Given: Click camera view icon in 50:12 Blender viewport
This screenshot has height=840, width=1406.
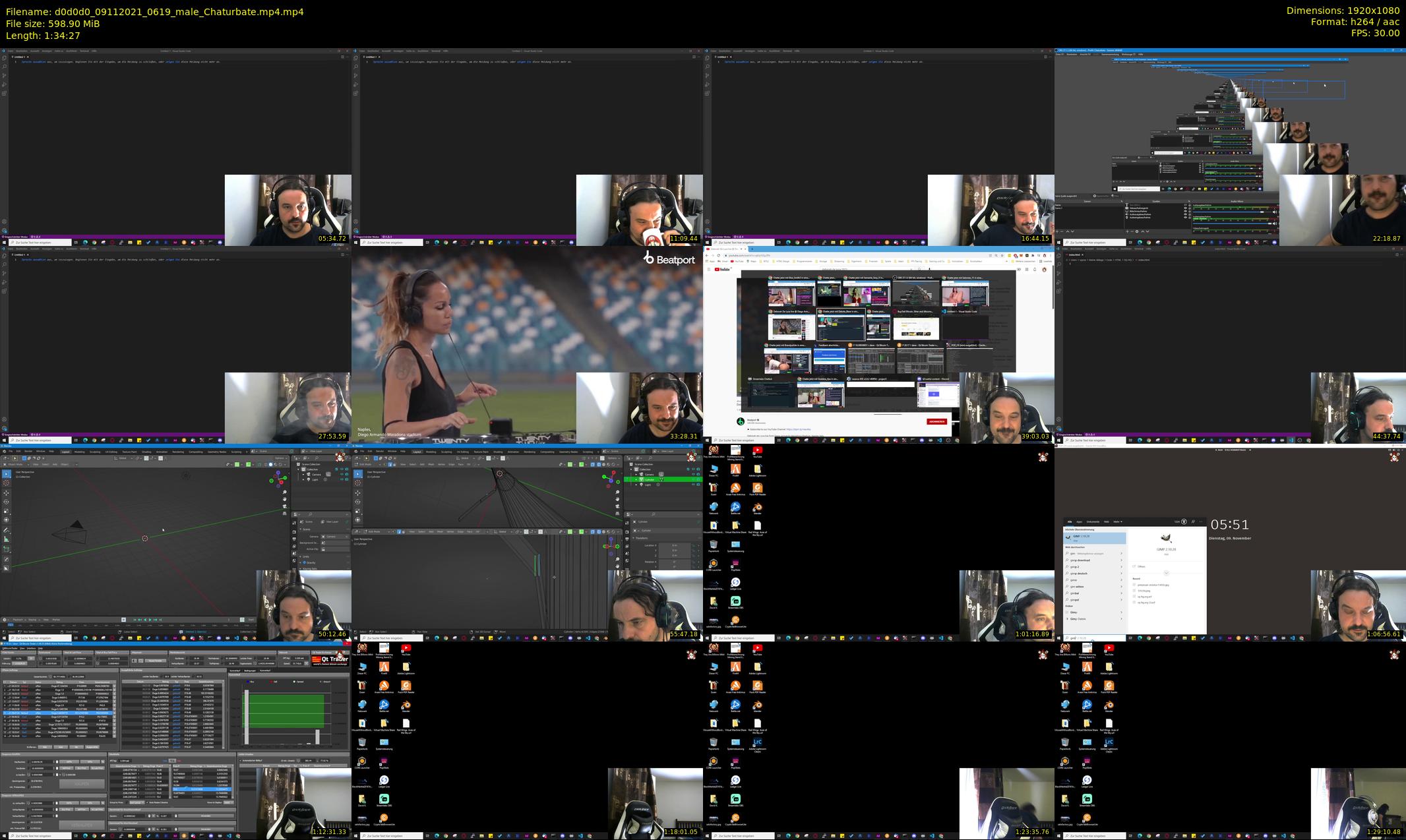Looking at the screenshot, I should point(285,506).
